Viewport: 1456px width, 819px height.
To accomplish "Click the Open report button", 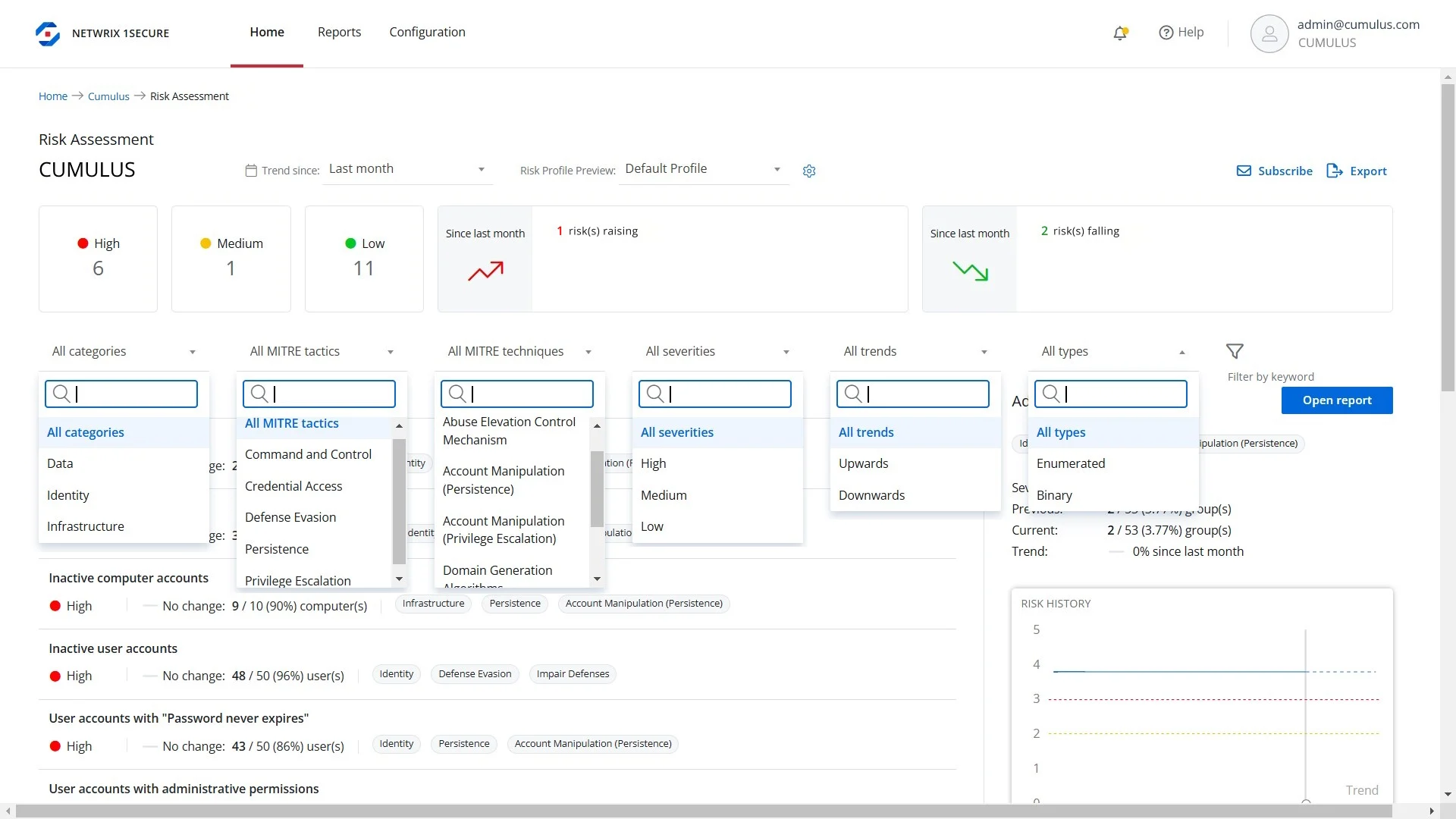I will (1337, 400).
